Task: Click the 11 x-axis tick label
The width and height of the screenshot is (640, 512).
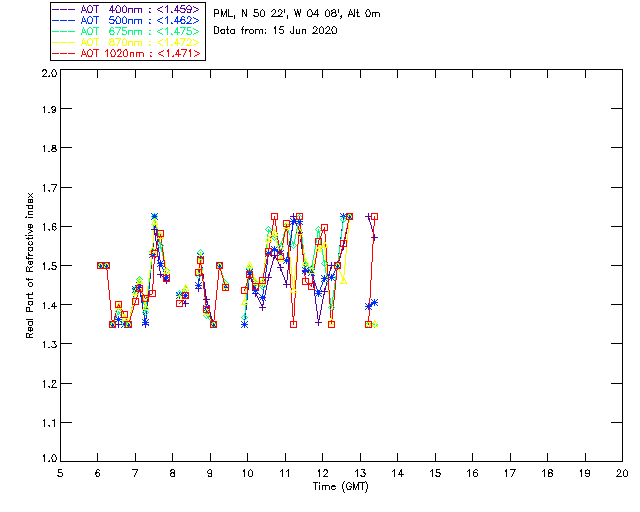Action: [x=285, y=473]
